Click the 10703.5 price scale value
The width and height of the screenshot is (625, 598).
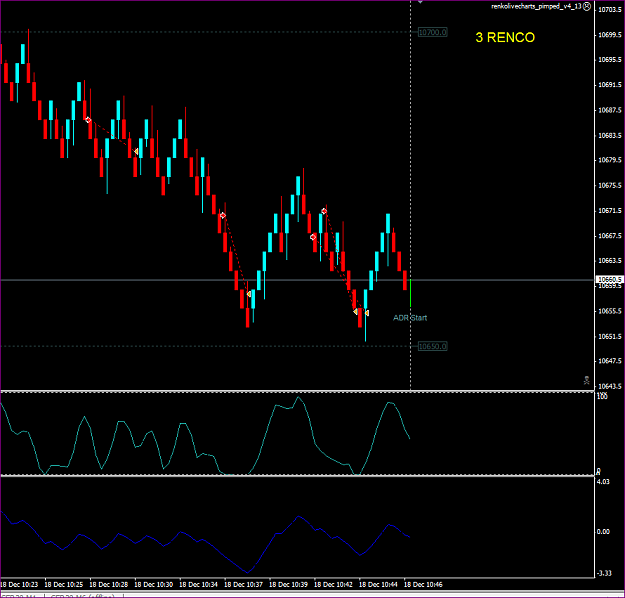(x=610, y=10)
